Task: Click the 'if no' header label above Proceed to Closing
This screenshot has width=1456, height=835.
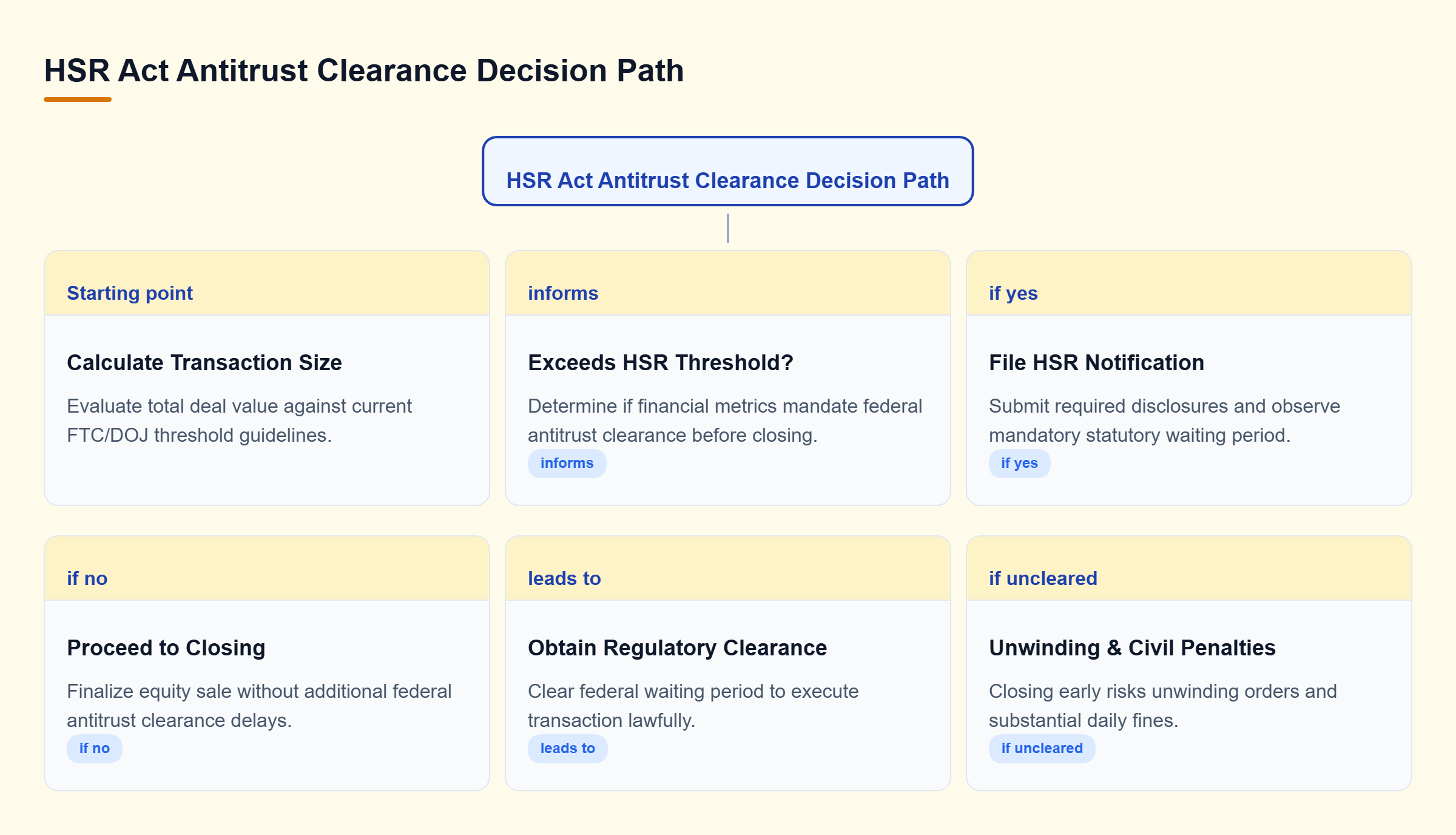Action: (x=87, y=578)
